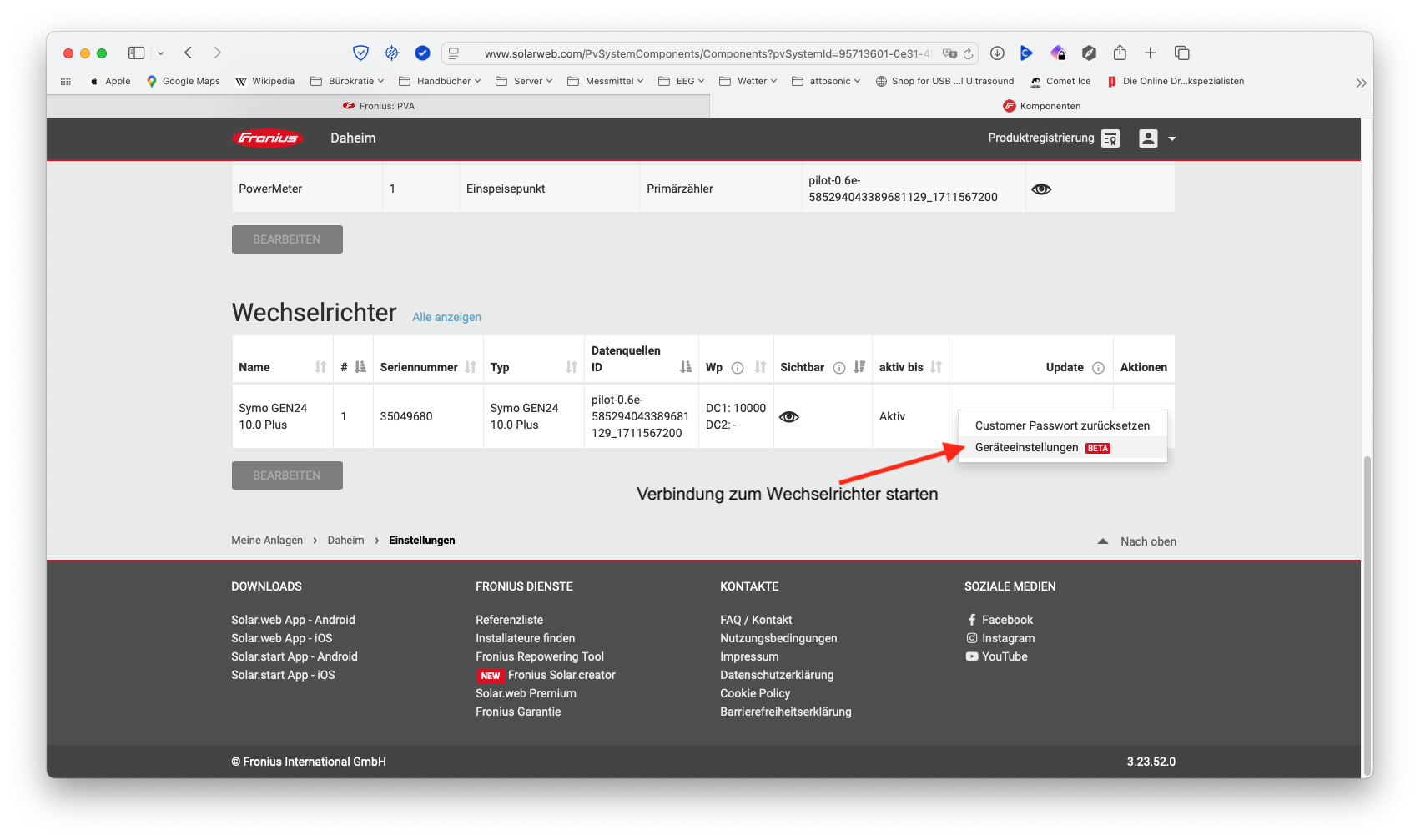Viewport: 1420px width, 840px height.
Task: Open the Share button in Safari toolbar
Action: (x=1120, y=53)
